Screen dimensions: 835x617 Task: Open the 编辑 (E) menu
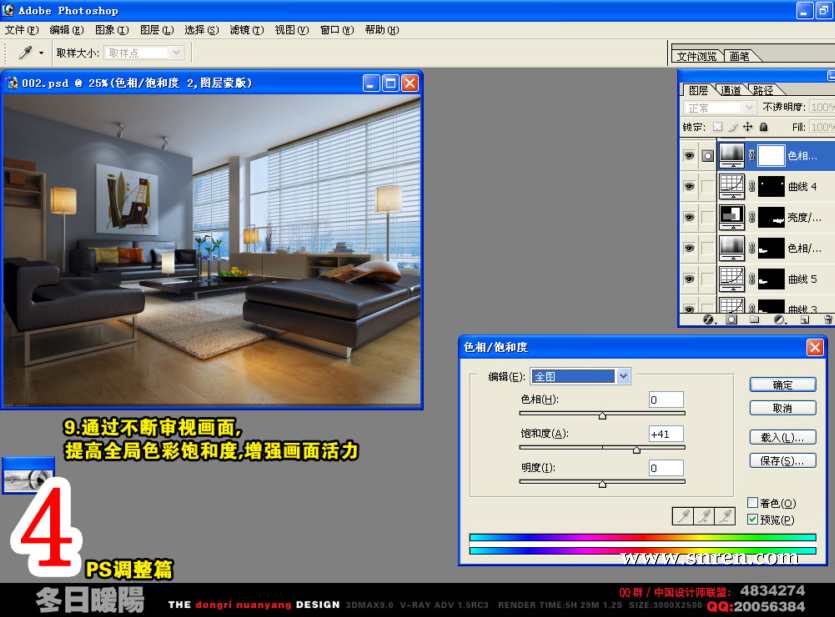67,30
